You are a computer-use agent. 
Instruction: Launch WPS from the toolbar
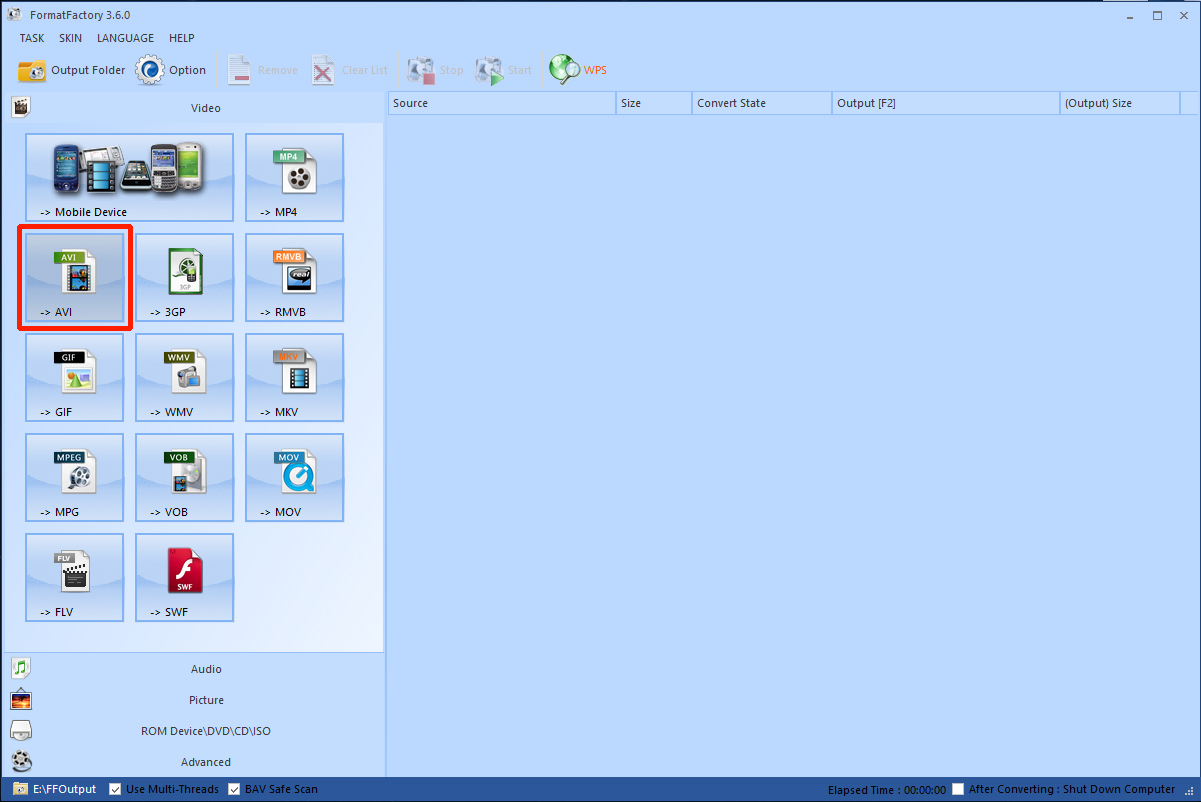pos(578,70)
